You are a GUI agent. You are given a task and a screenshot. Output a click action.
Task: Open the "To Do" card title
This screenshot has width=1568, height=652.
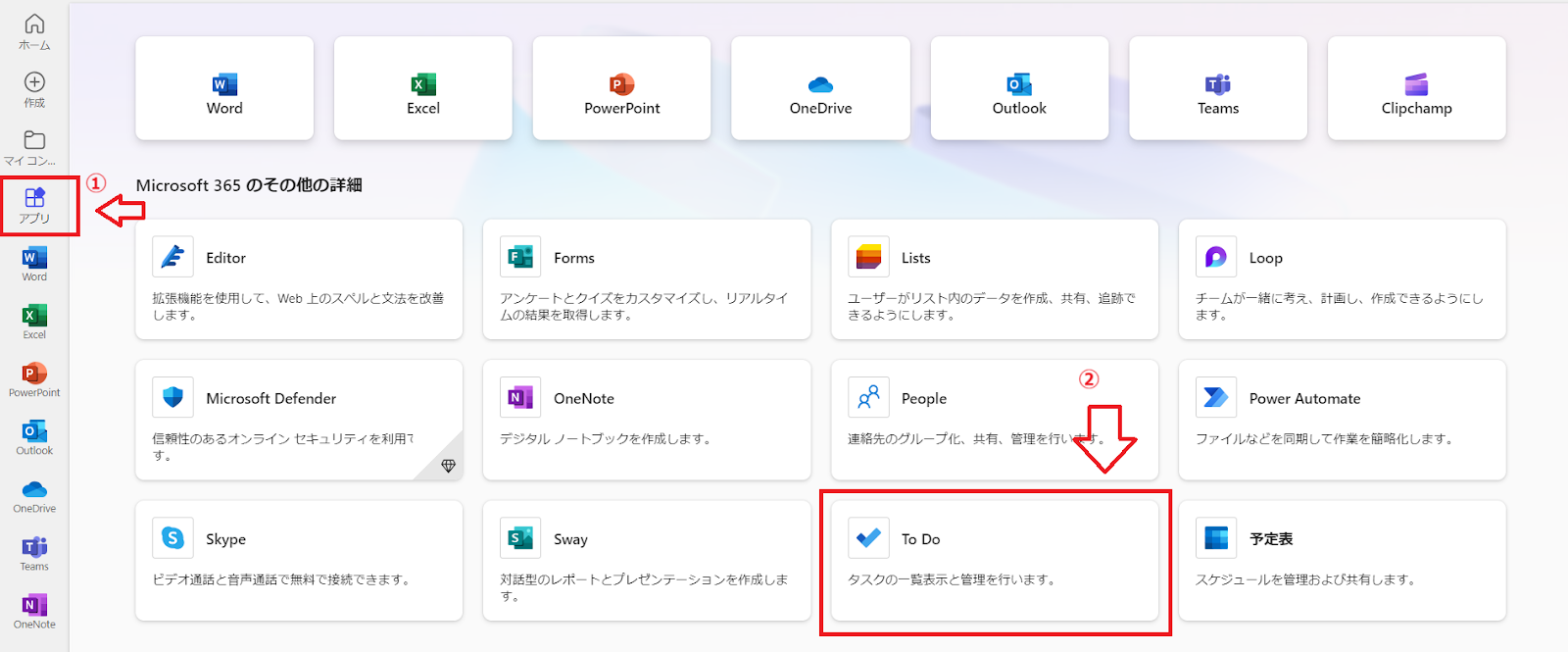pyautogui.click(x=921, y=539)
